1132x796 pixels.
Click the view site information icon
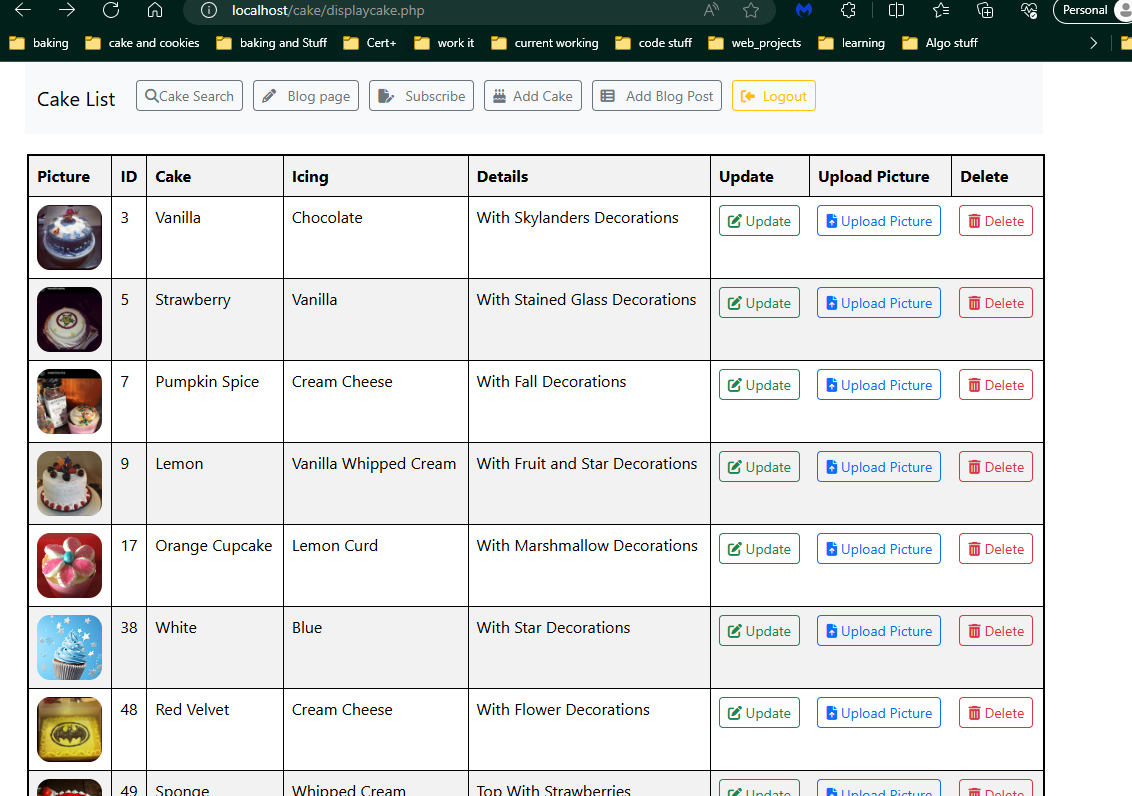208,10
